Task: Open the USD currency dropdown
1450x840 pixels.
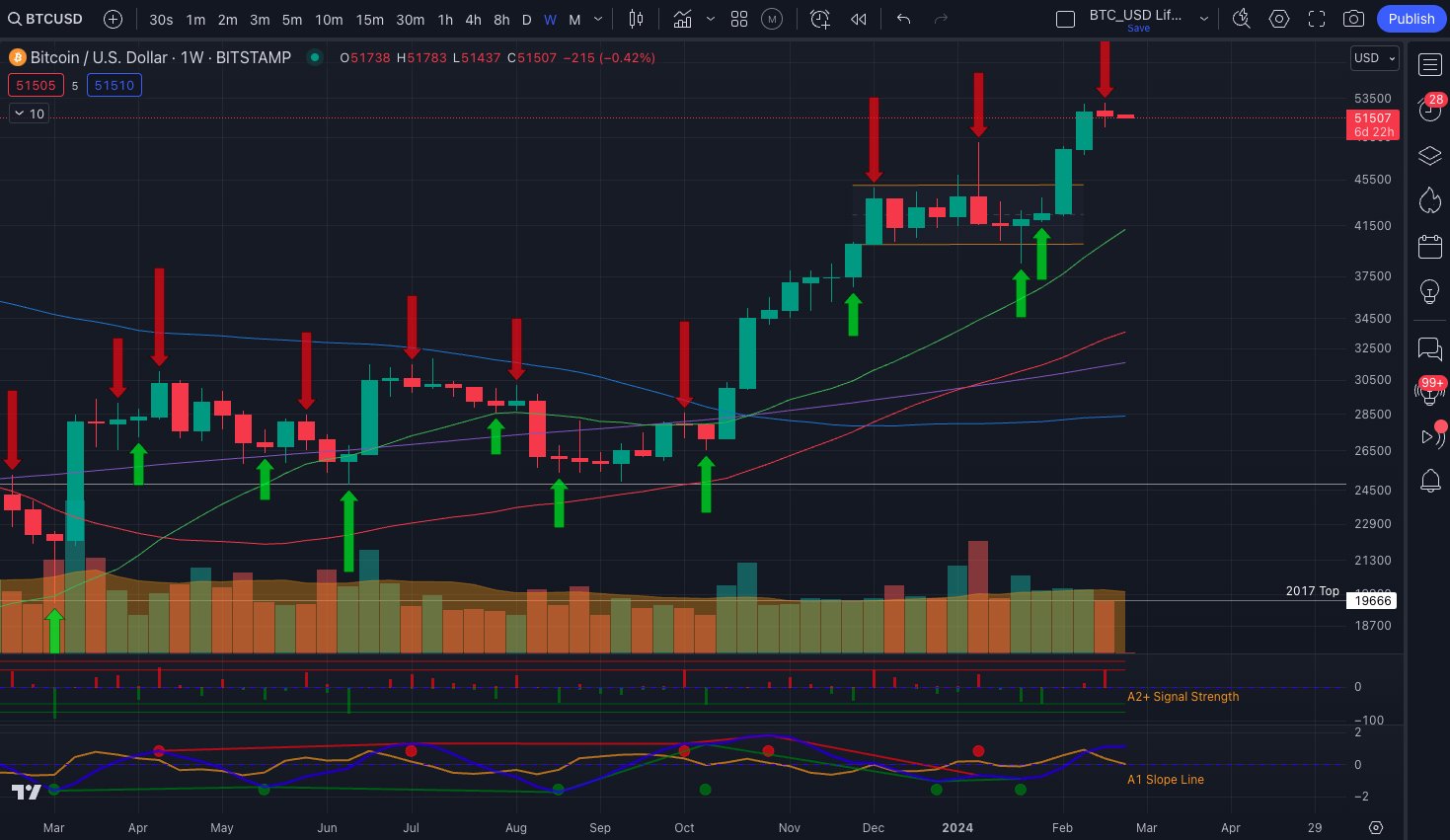Action: (x=1375, y=58)
